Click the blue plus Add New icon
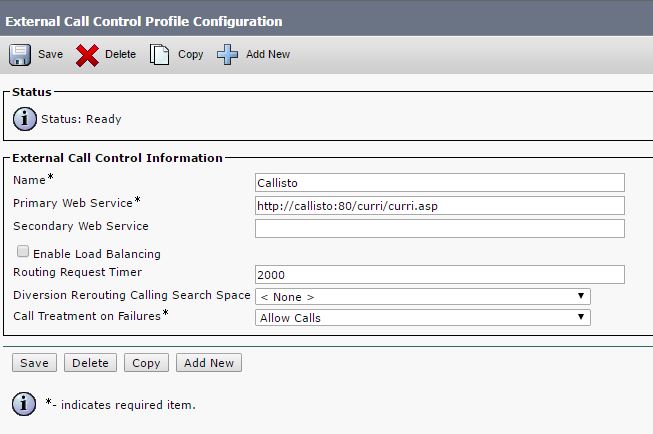 point(227,55)
